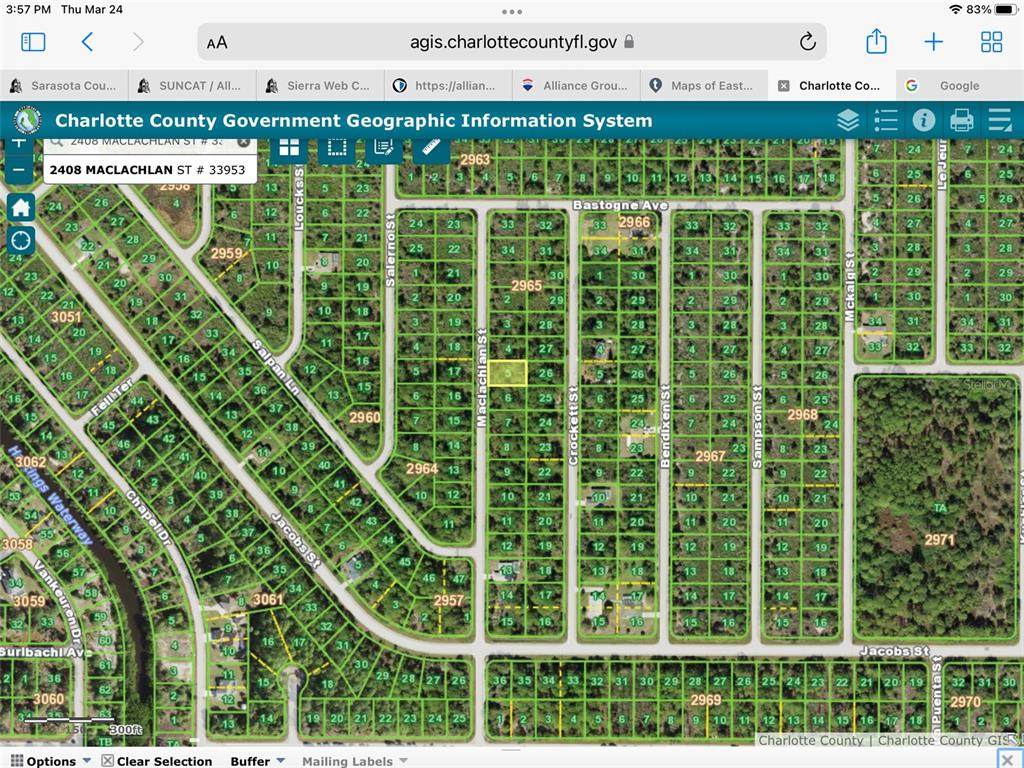
Task: Click block number 2957 label
Action: coord(448,600)
